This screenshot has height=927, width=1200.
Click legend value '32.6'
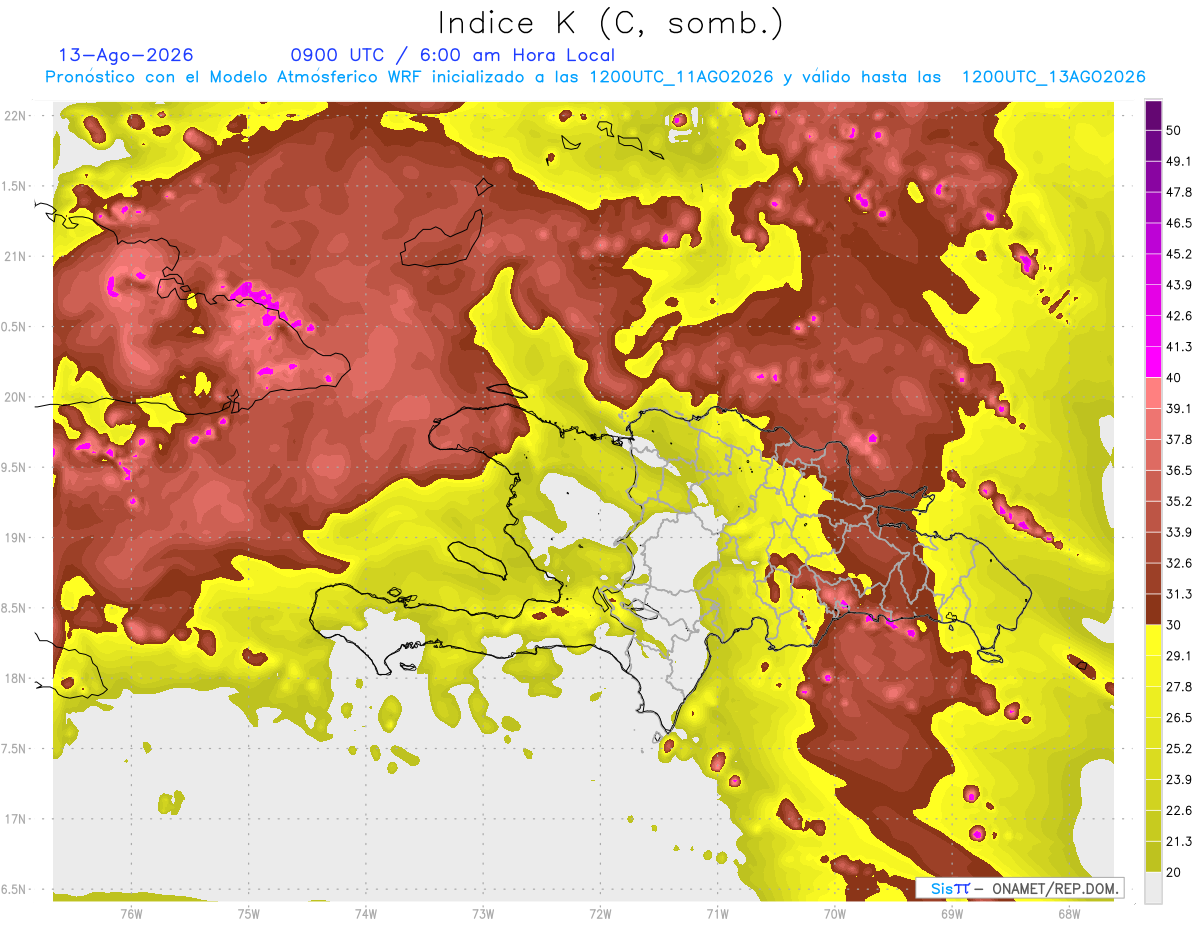point(1178,563)
